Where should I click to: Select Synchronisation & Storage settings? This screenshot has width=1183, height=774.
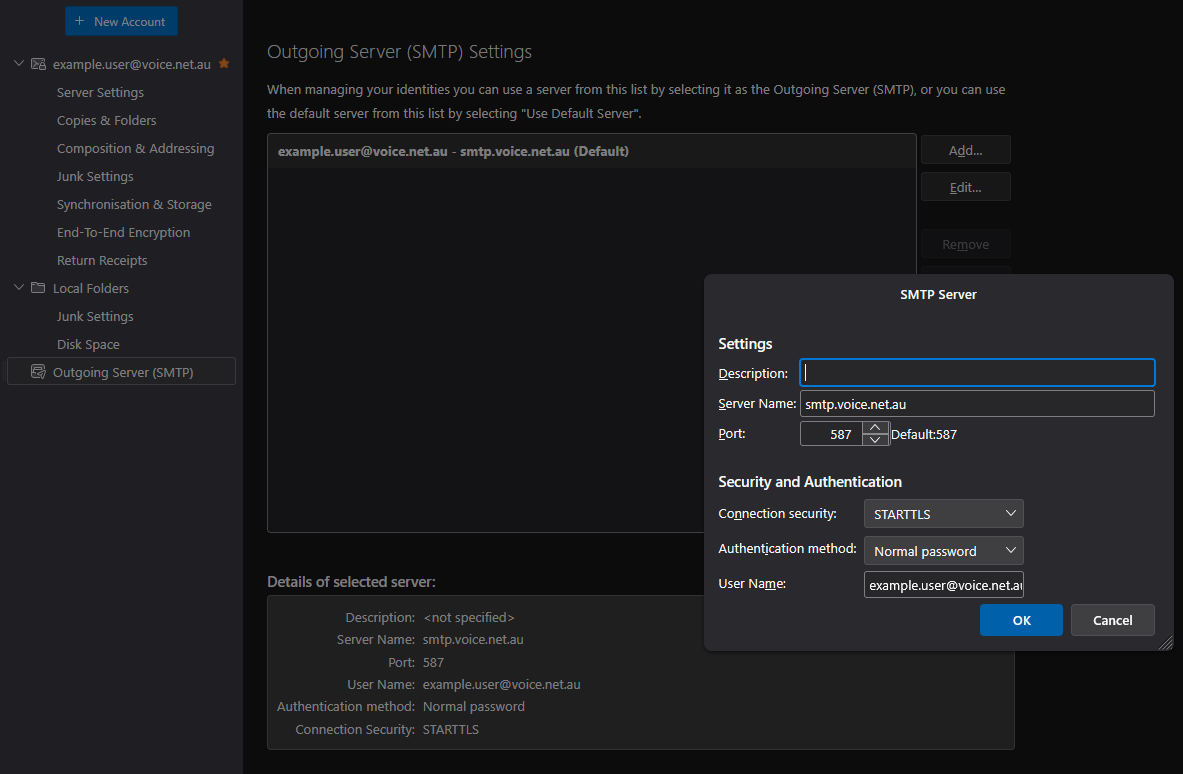click(134, 204)
